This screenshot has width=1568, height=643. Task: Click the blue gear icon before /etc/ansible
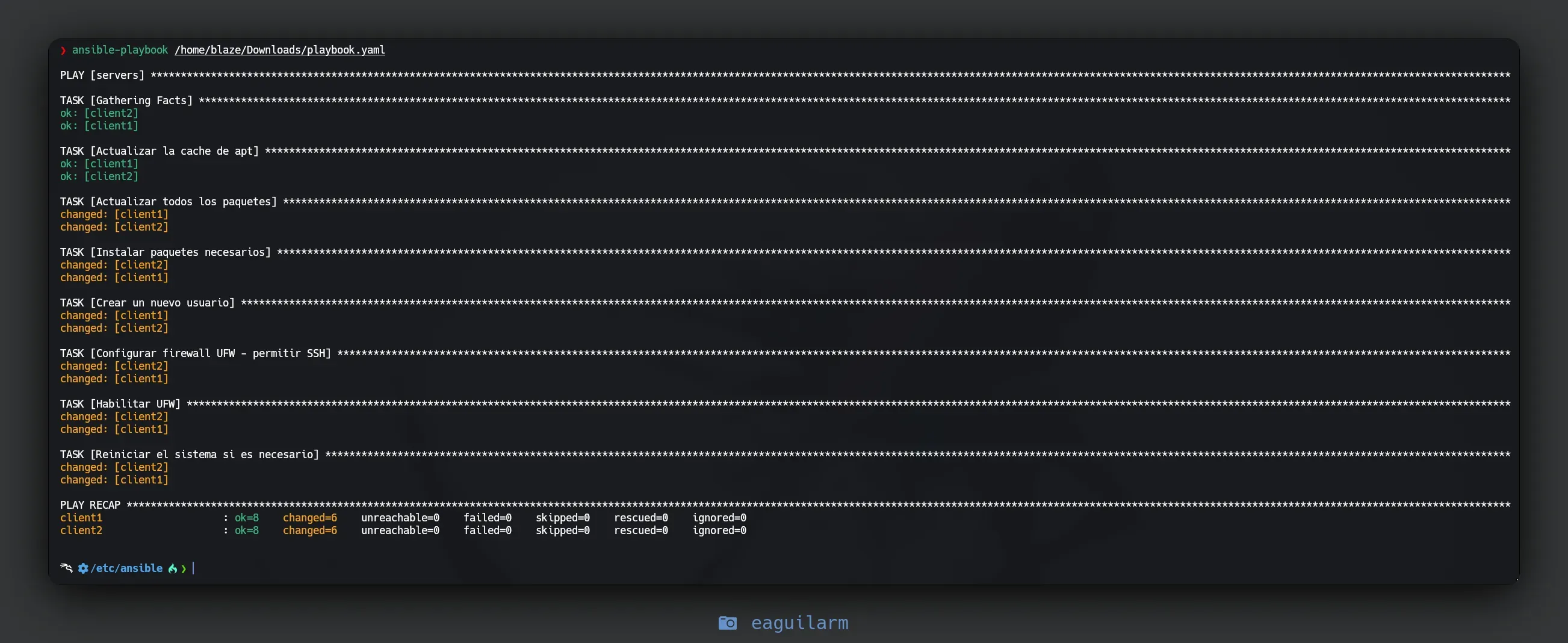pos(84,568)
